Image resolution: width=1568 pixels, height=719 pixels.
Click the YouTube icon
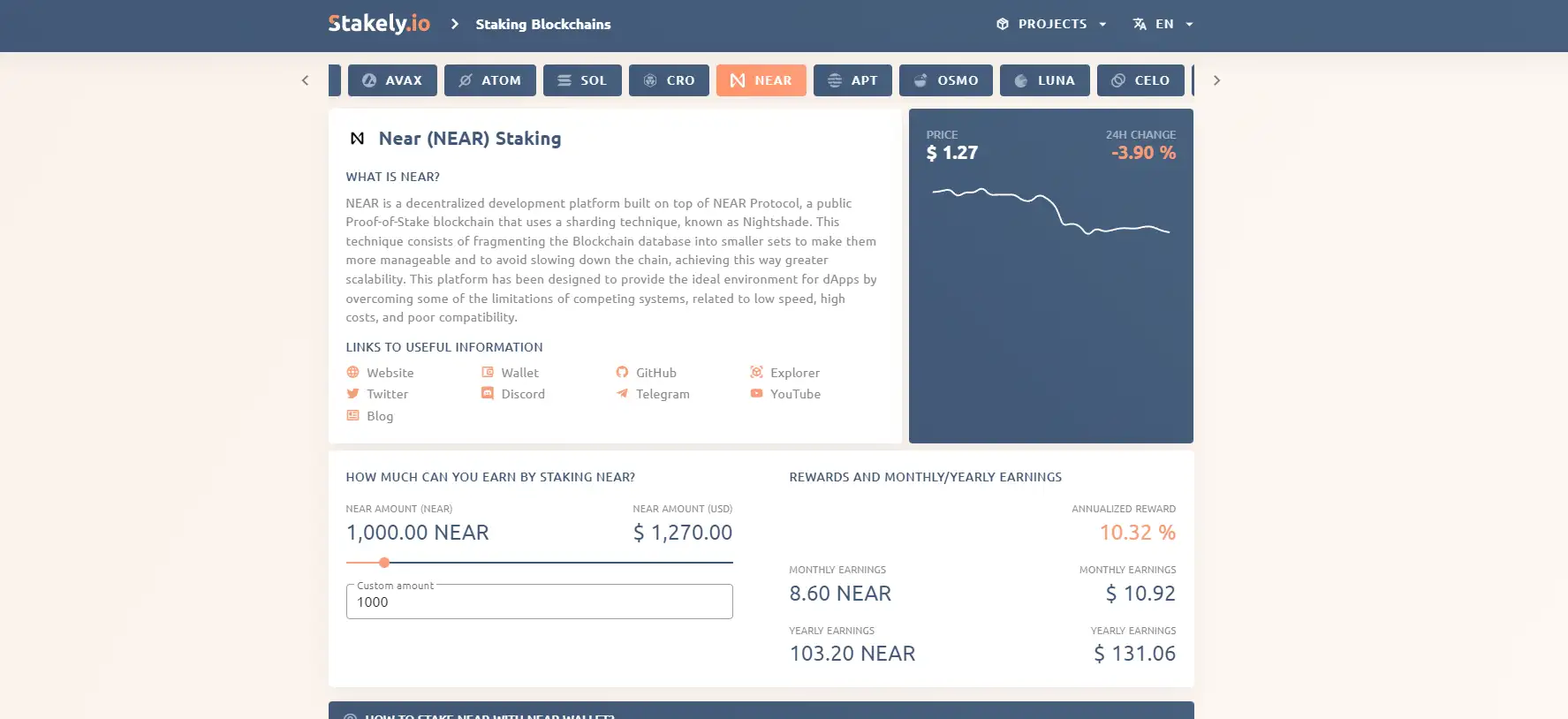756,394
